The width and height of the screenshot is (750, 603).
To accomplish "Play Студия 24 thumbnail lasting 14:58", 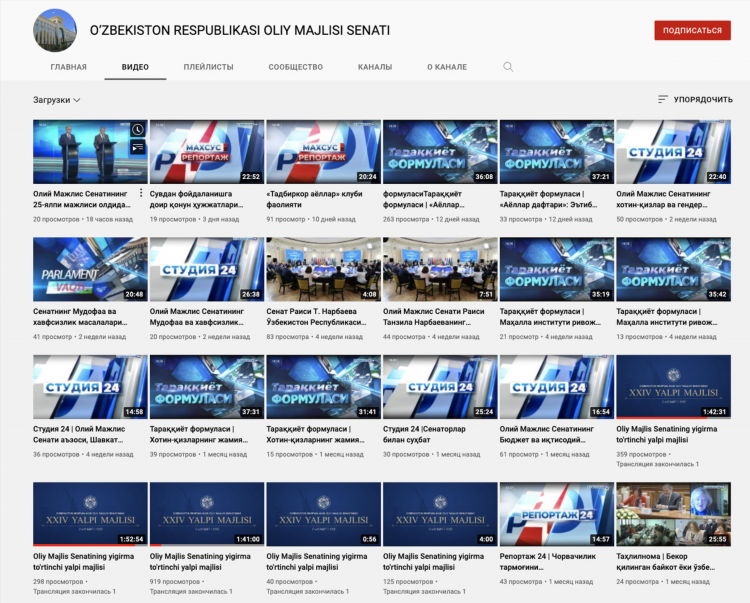I will tap(90, 387).
